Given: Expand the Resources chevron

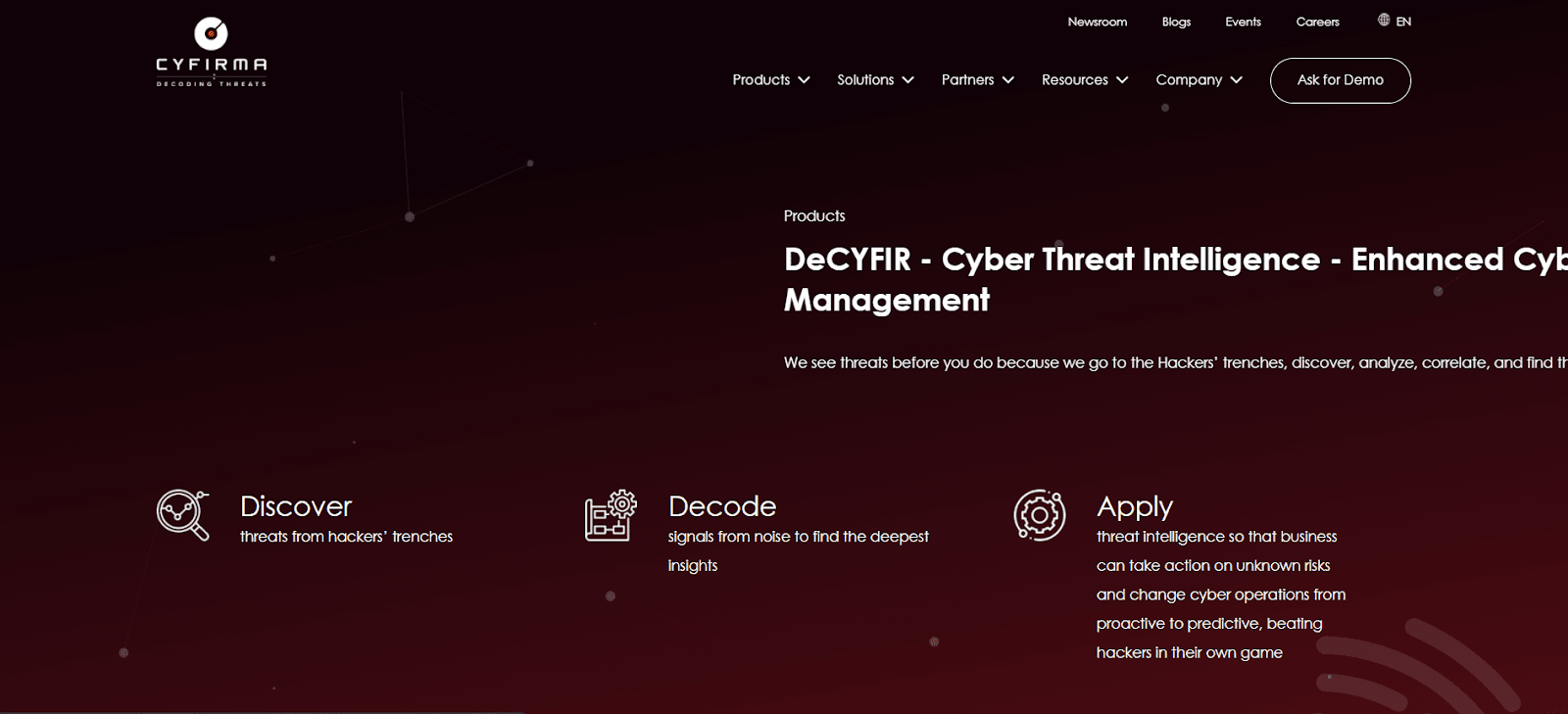Looking at the screenshot, I should (1122, 80).
